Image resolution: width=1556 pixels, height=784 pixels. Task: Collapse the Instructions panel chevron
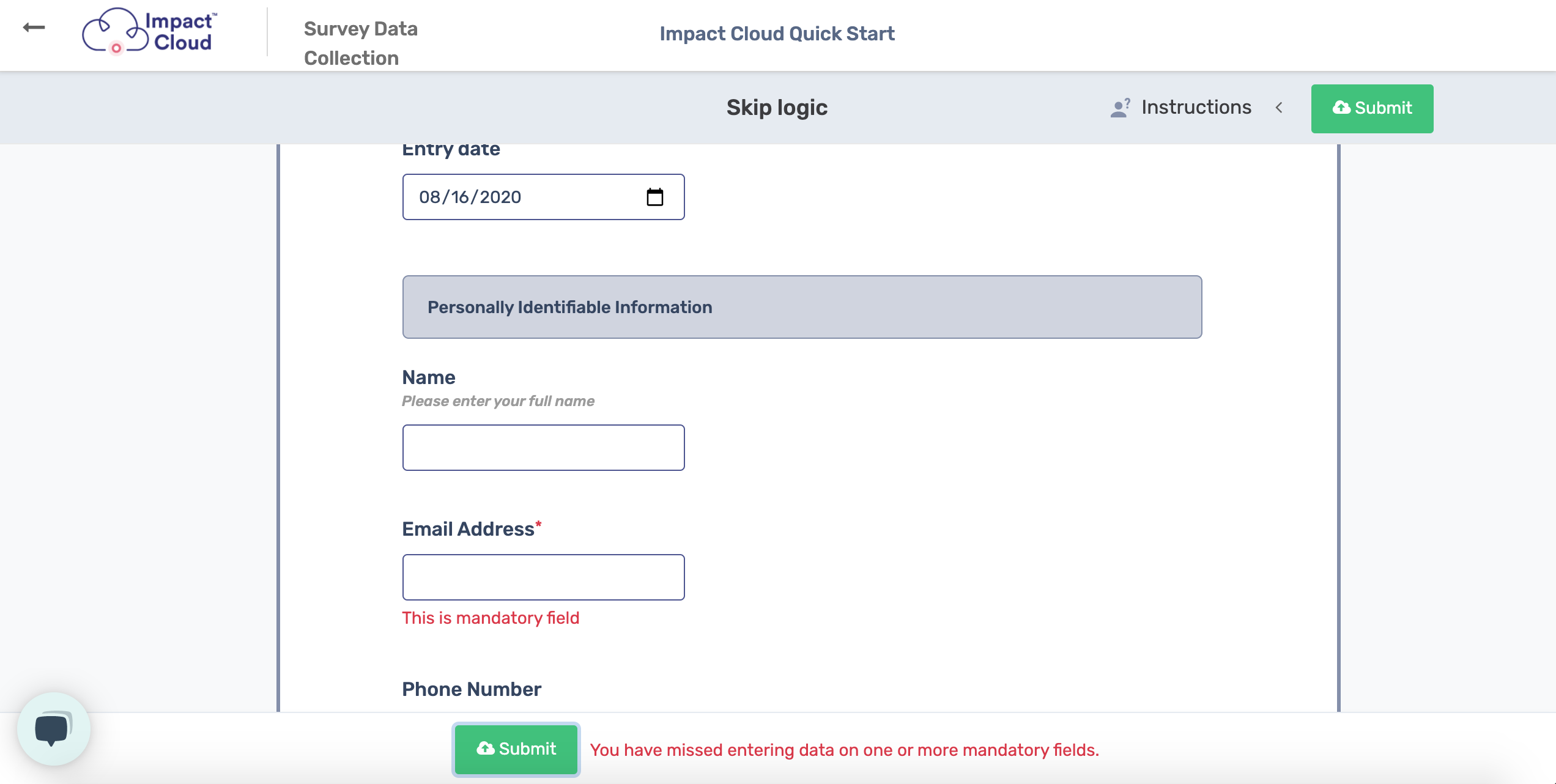pyautogui.click(x=1279, y=108)
